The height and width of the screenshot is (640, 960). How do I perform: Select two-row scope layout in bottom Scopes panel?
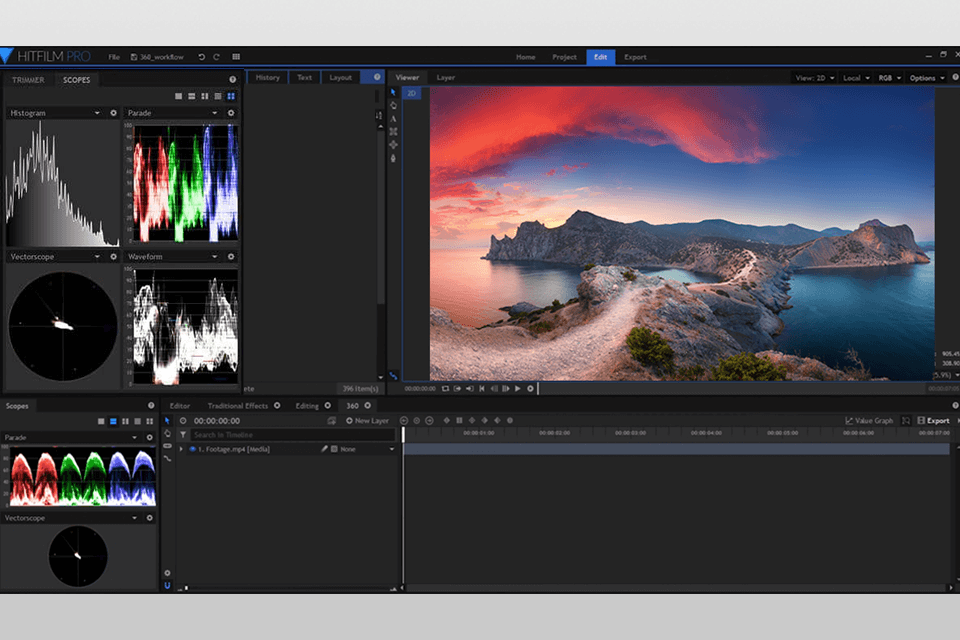pyautogui.click(x=113, y=421)
